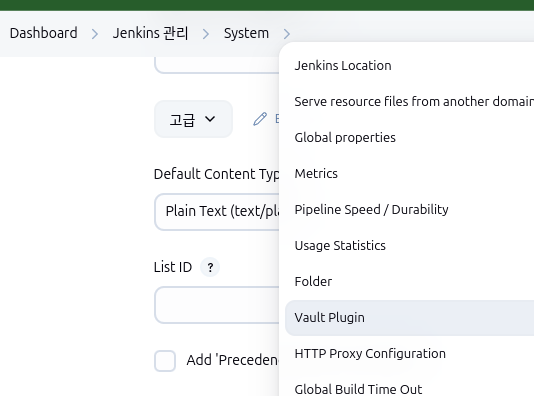Expand the chevron after Dashboard breadcrumb
This screenshot has width=534, height=396.
(95, 34)
